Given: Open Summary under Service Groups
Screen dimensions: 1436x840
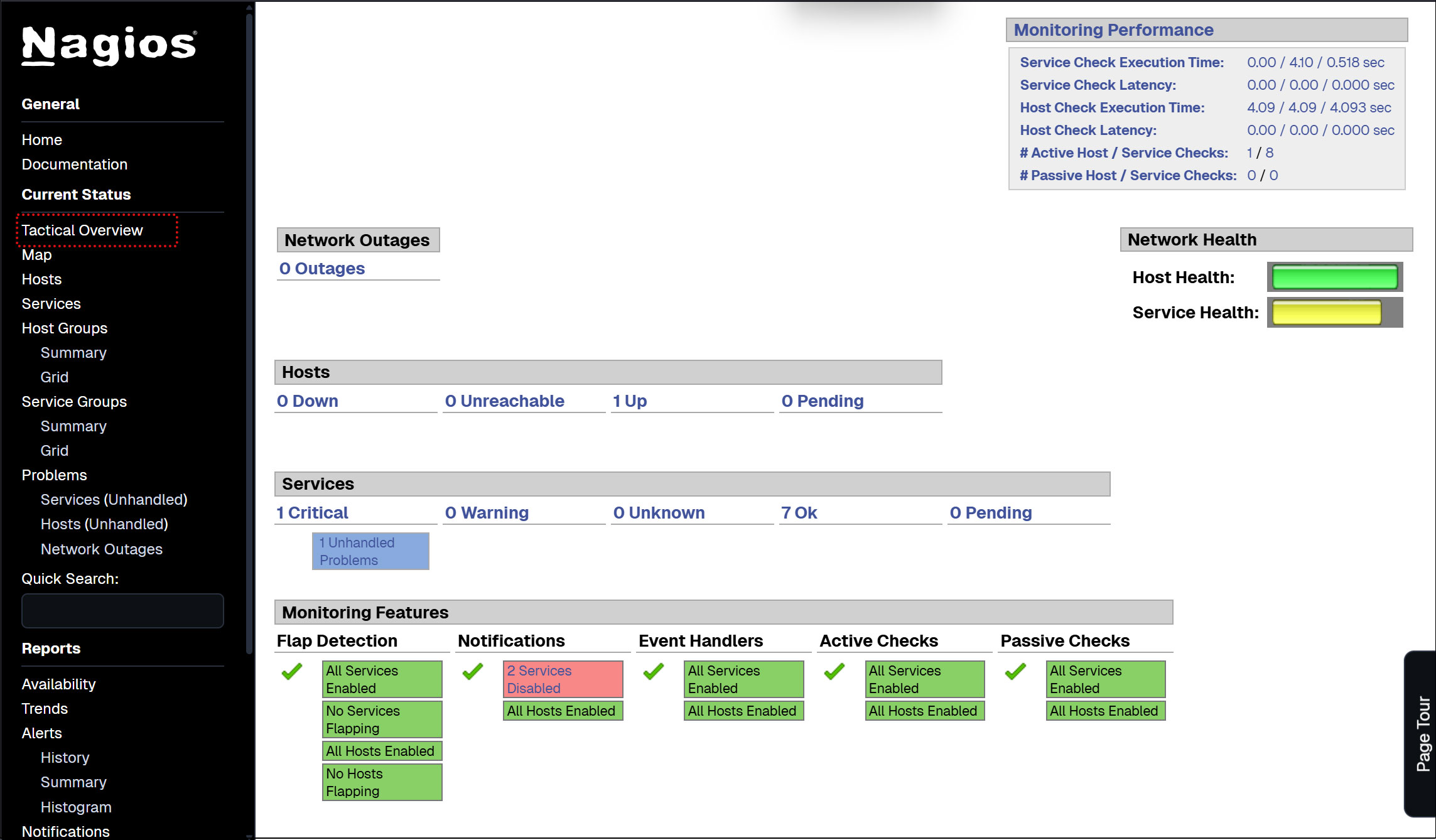Looking at the screenshot, I should coord(73,426).
